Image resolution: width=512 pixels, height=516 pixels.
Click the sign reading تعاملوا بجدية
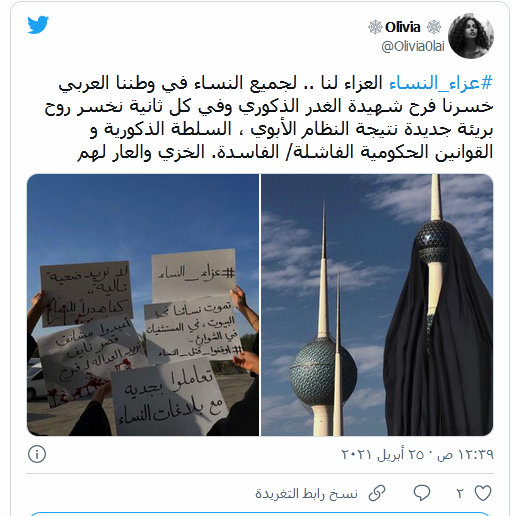click(x=169, y=397)
